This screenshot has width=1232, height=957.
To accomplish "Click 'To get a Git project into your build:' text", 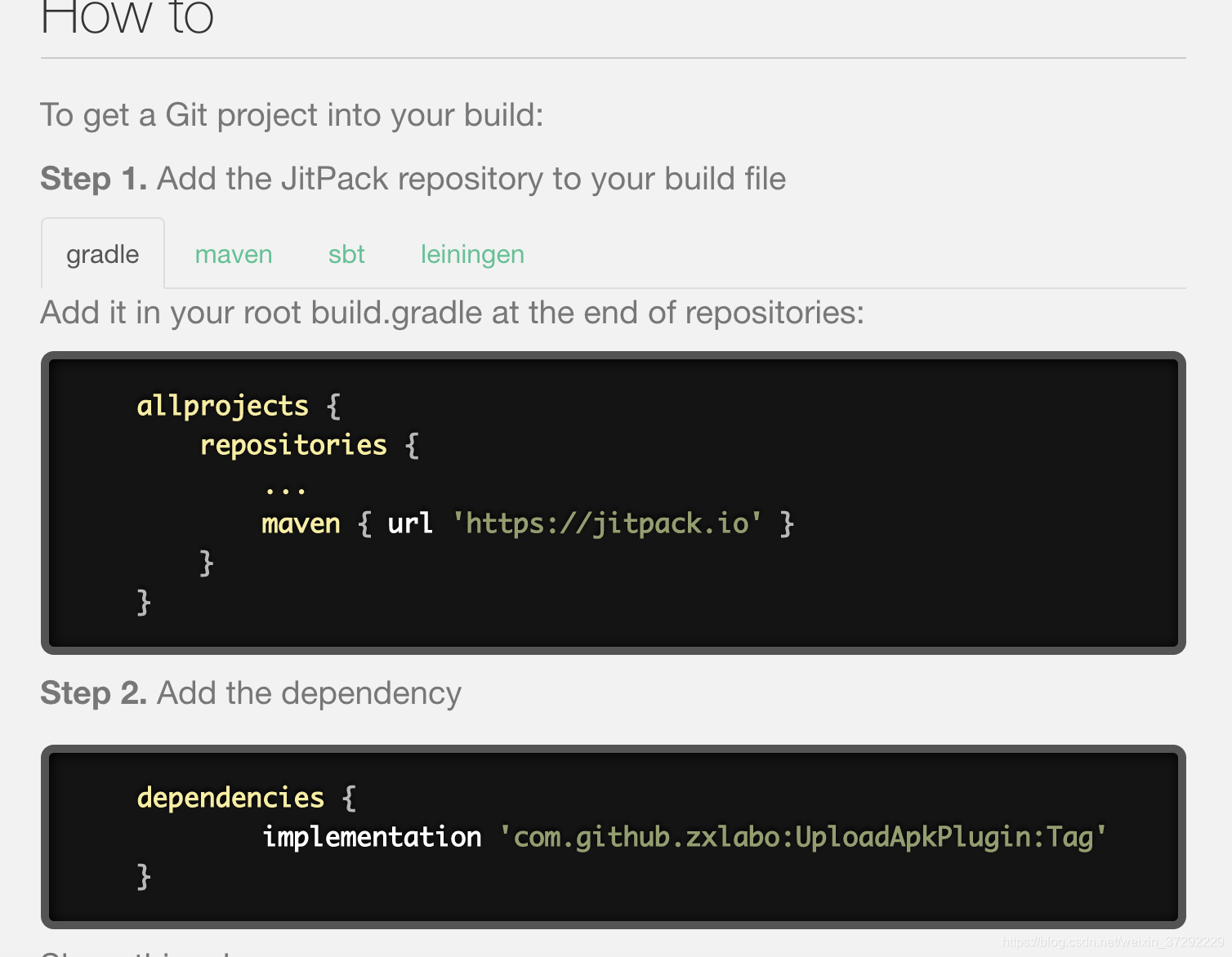I will [292, 115].
